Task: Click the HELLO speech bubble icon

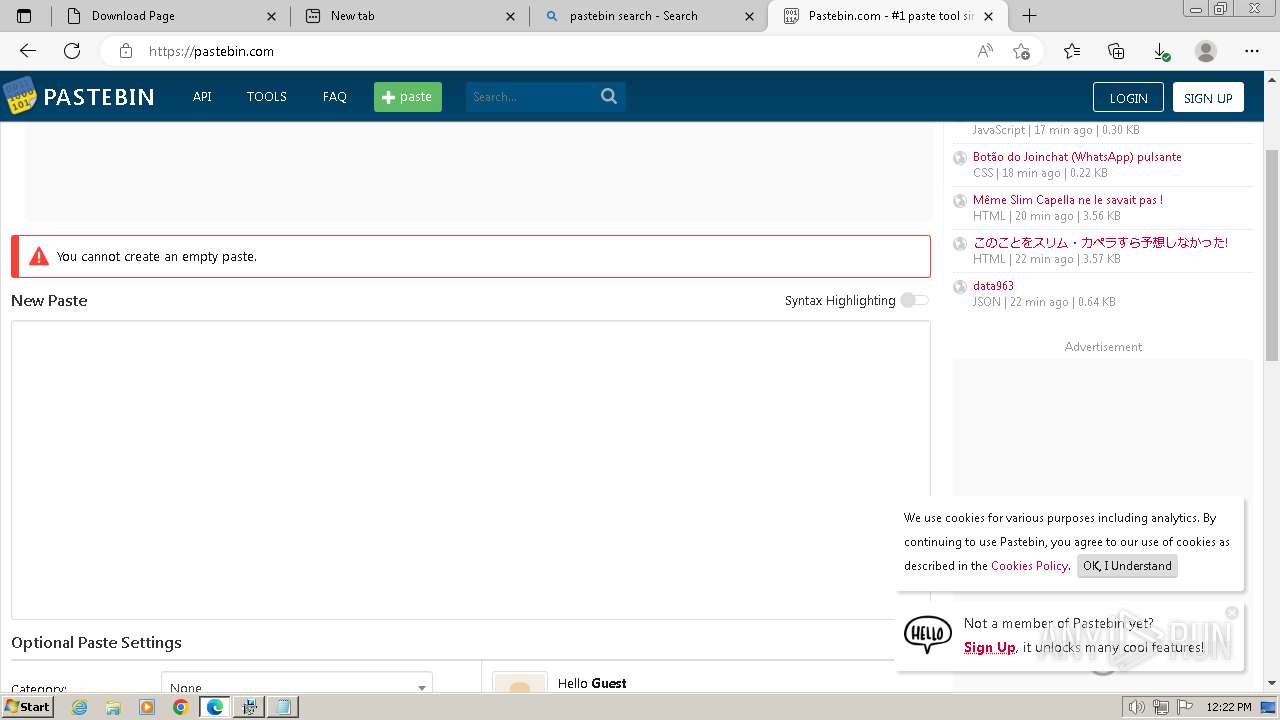Action: click(x=928, y=635)
